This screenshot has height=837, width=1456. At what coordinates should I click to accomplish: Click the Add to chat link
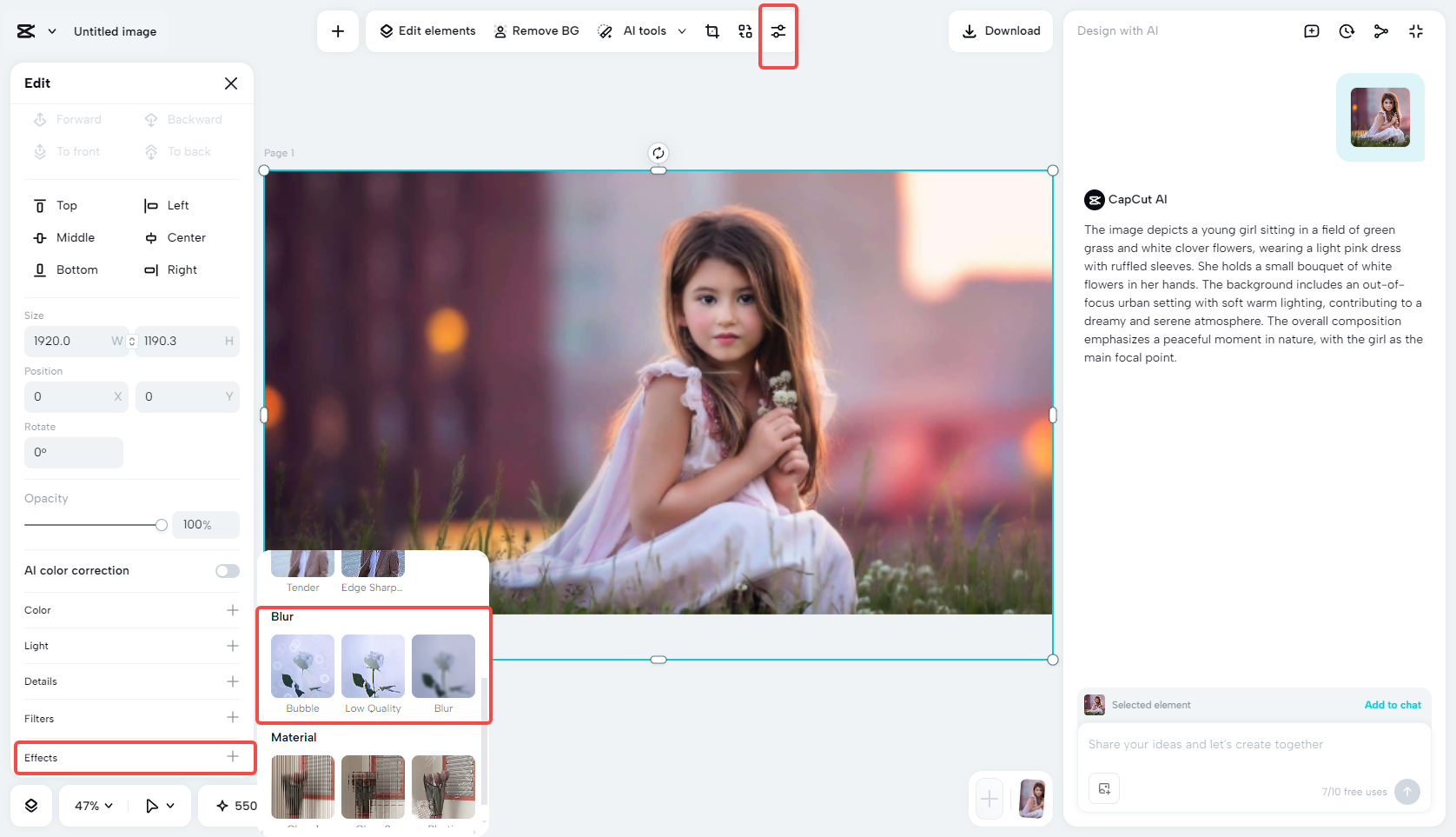tap(1393, 705)
